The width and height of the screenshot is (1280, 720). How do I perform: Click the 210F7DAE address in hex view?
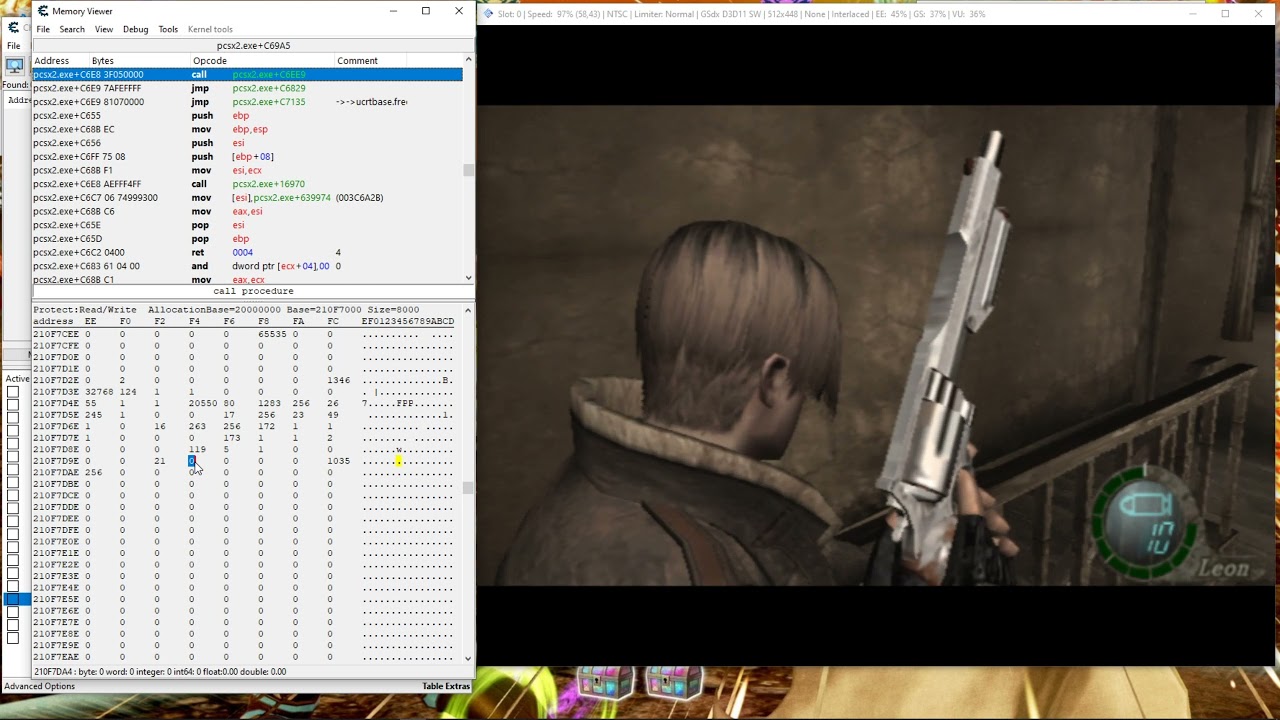pos(56,472)
